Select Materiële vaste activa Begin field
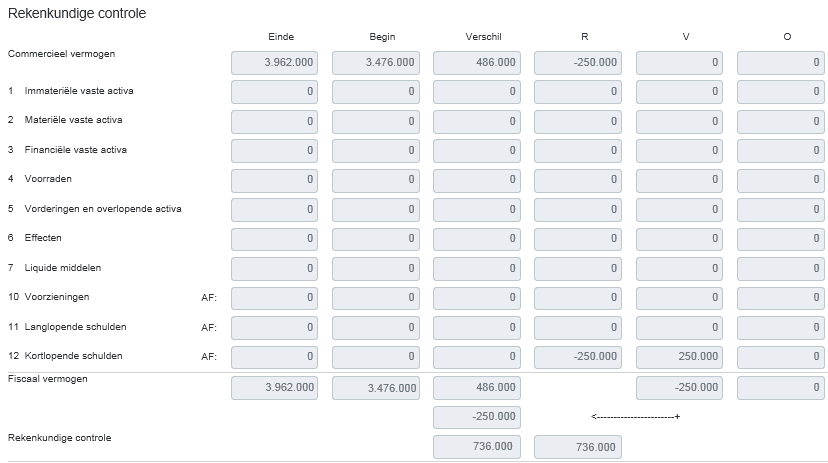 point(376,121)
